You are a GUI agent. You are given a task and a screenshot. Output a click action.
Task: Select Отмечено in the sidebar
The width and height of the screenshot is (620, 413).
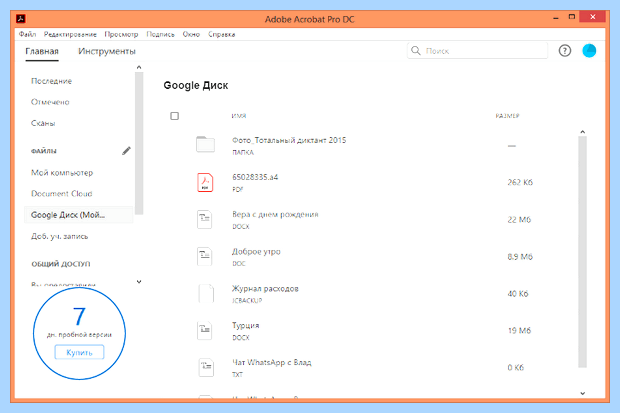pyautogui.click(x=50, y=102)
